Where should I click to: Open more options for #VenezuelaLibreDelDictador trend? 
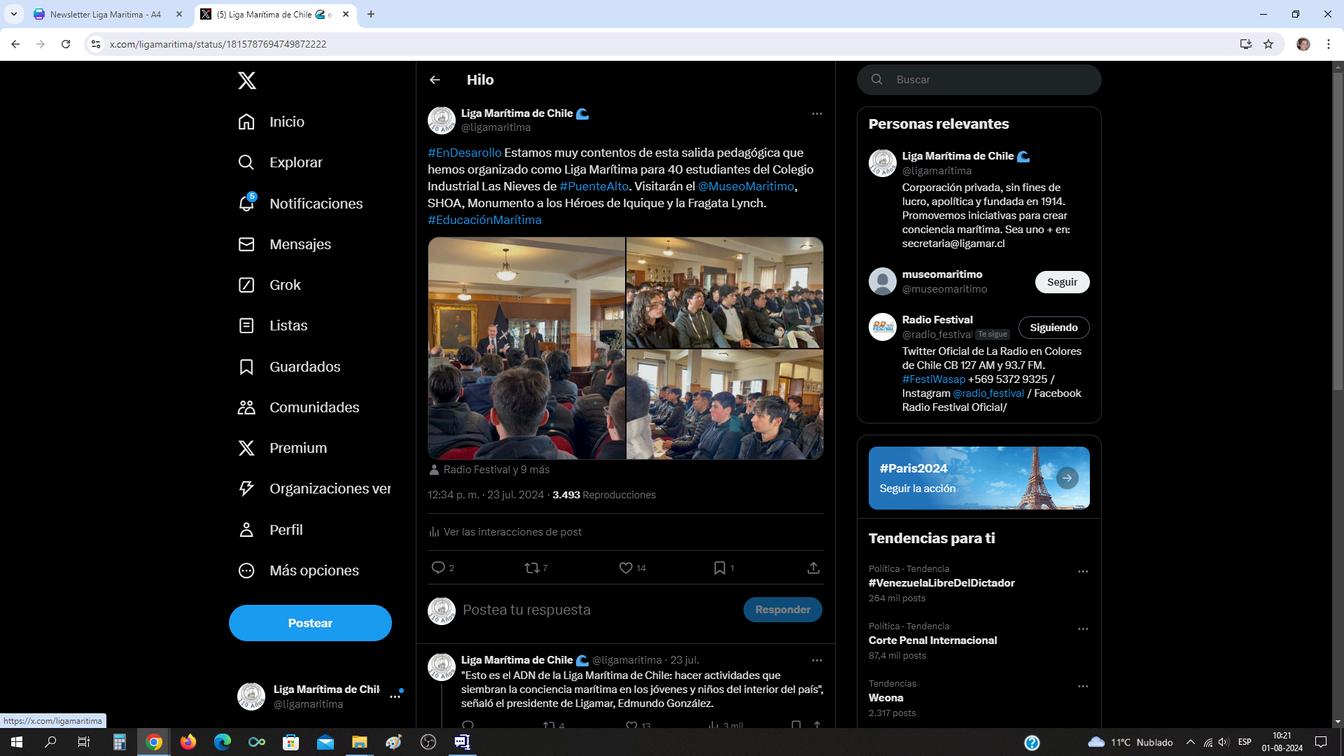(1082, 572)
